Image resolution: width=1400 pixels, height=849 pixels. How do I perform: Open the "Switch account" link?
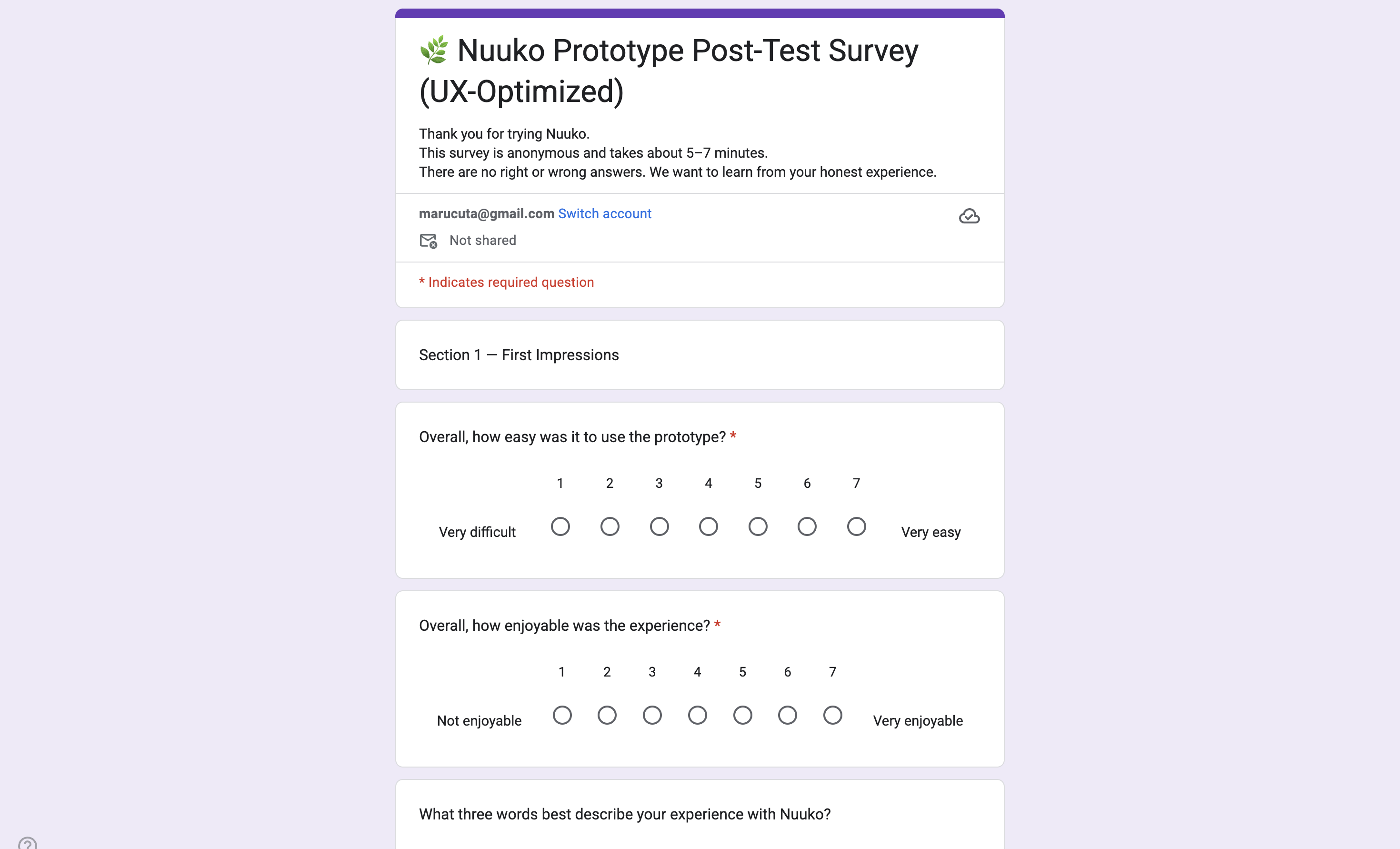(x=605, y=213)
